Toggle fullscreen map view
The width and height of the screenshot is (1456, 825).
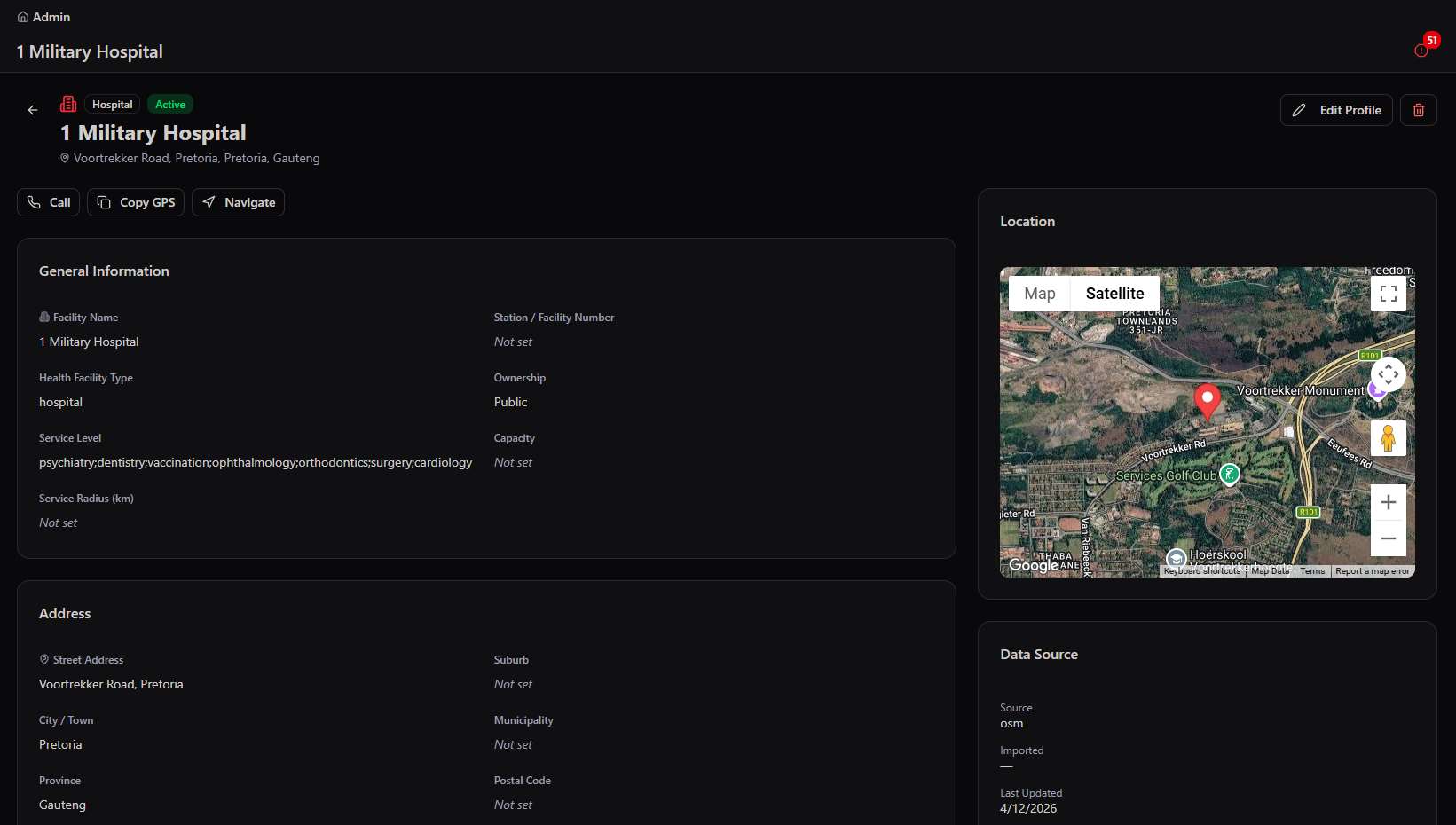click(x=1389, y=294)
